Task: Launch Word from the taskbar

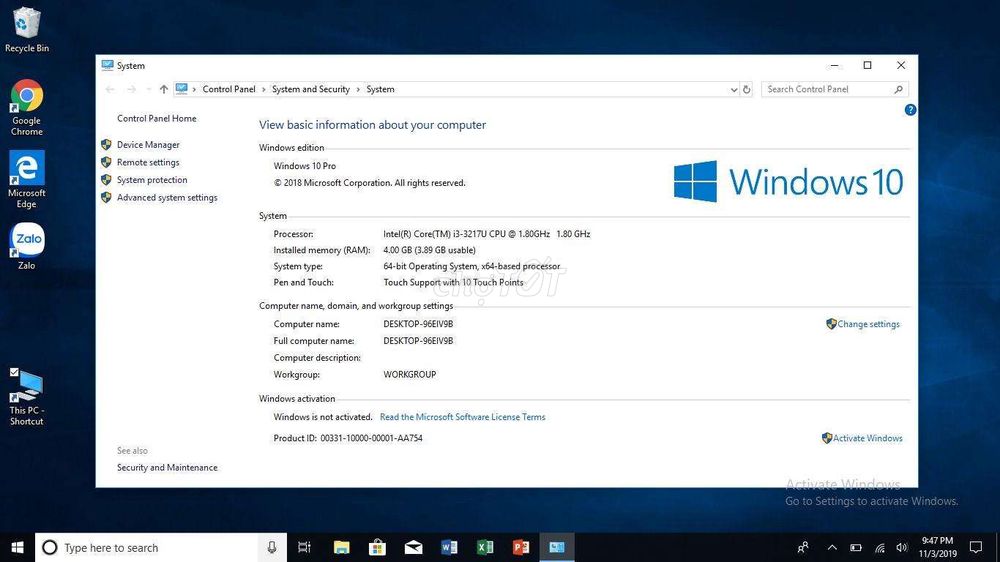Action: 449,547
